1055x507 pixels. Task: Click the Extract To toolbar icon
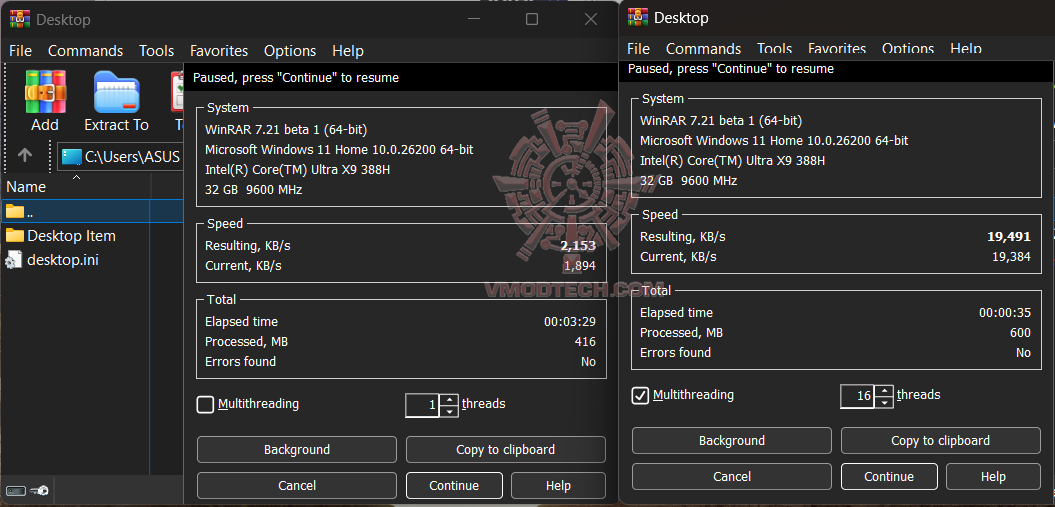click(x=116, y=92)
